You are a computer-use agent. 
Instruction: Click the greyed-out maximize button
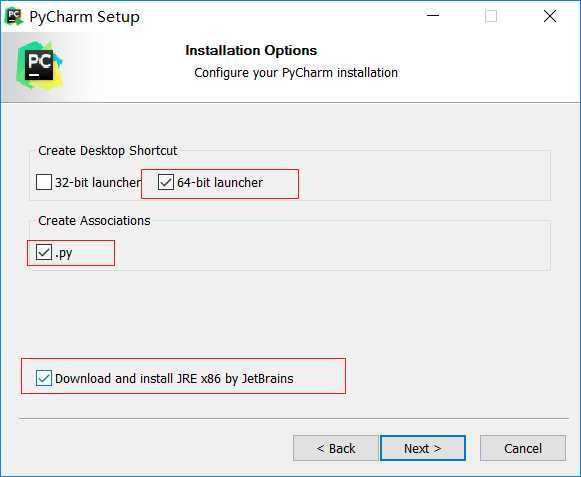[491, 16]
